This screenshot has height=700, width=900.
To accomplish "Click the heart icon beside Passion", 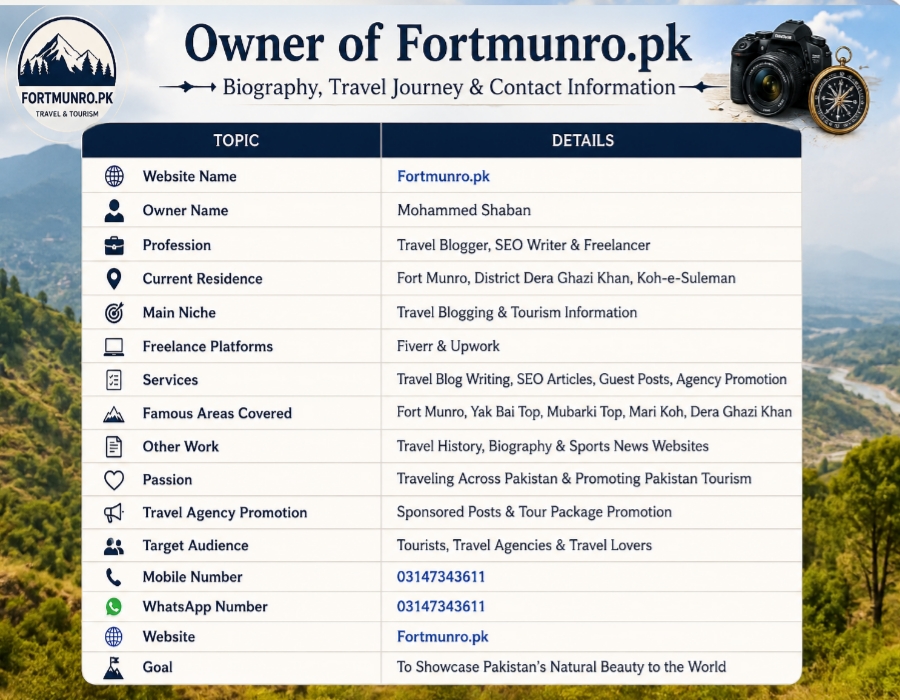I will pos(114,480).
